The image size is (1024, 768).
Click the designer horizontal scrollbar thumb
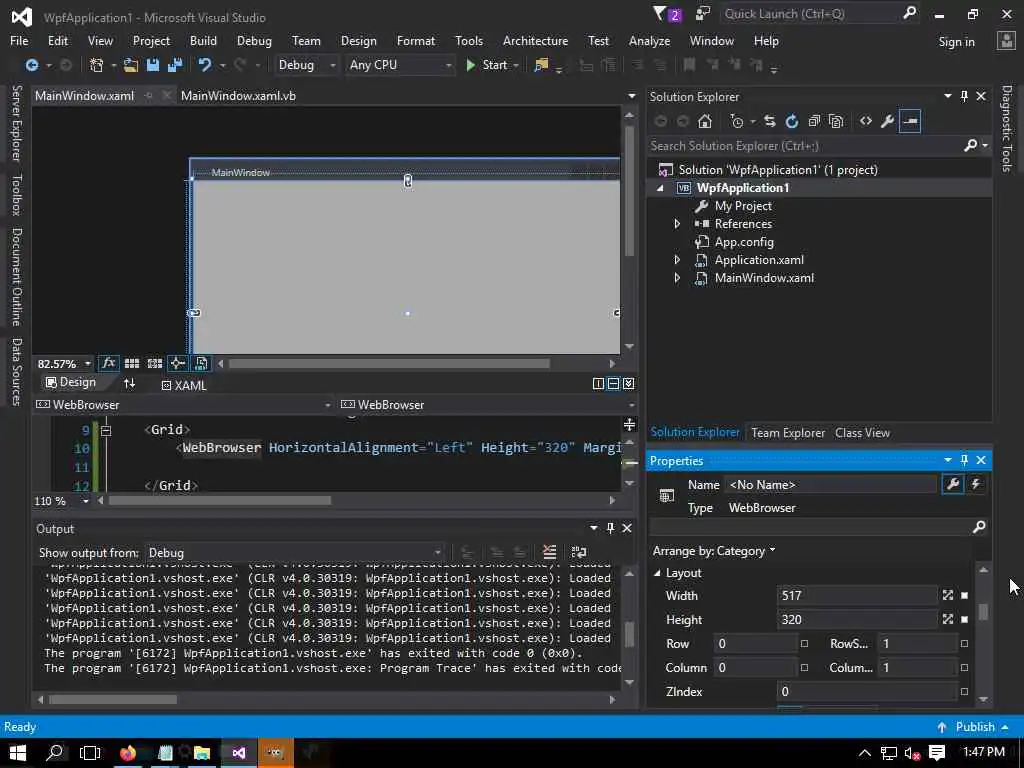pyautogui.click(x=389, y=364)
